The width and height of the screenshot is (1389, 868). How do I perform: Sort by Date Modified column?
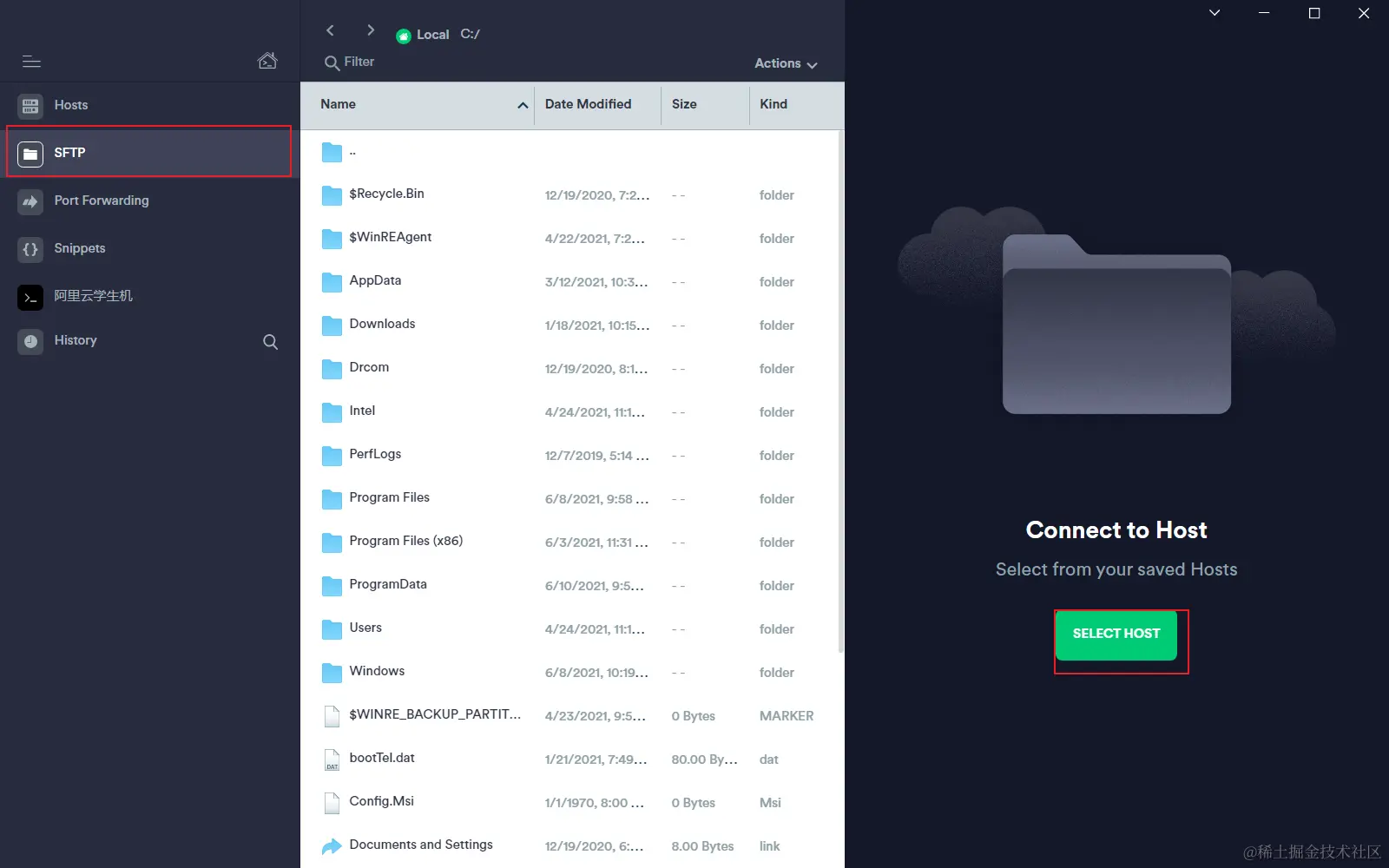588,104
